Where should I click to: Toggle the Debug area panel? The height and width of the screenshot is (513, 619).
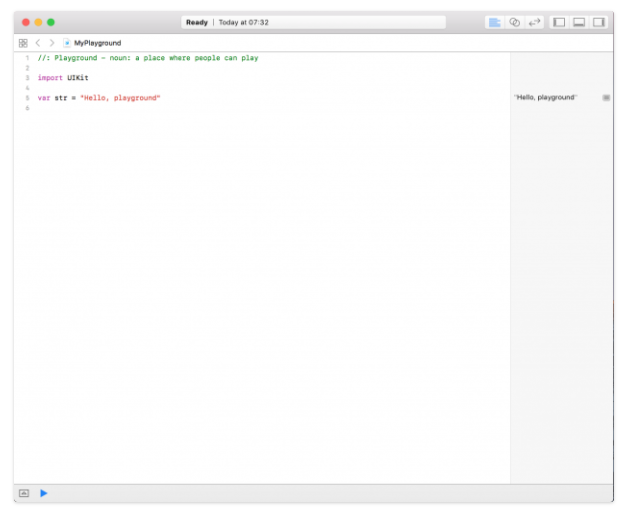[x=579, y=22]
